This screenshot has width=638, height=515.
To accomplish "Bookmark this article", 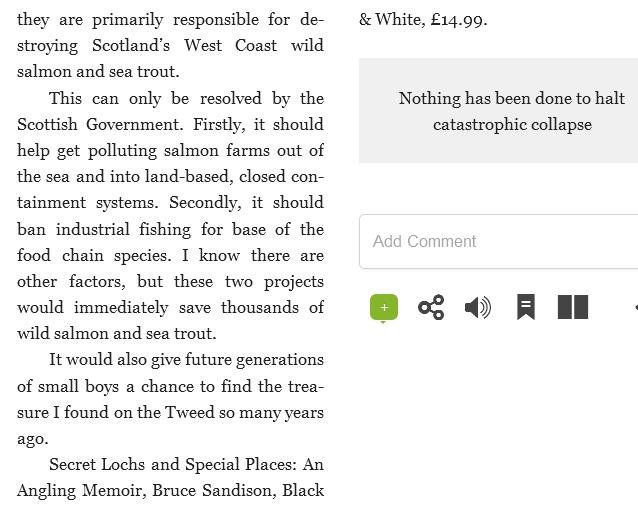I will (x=525, y=307).
